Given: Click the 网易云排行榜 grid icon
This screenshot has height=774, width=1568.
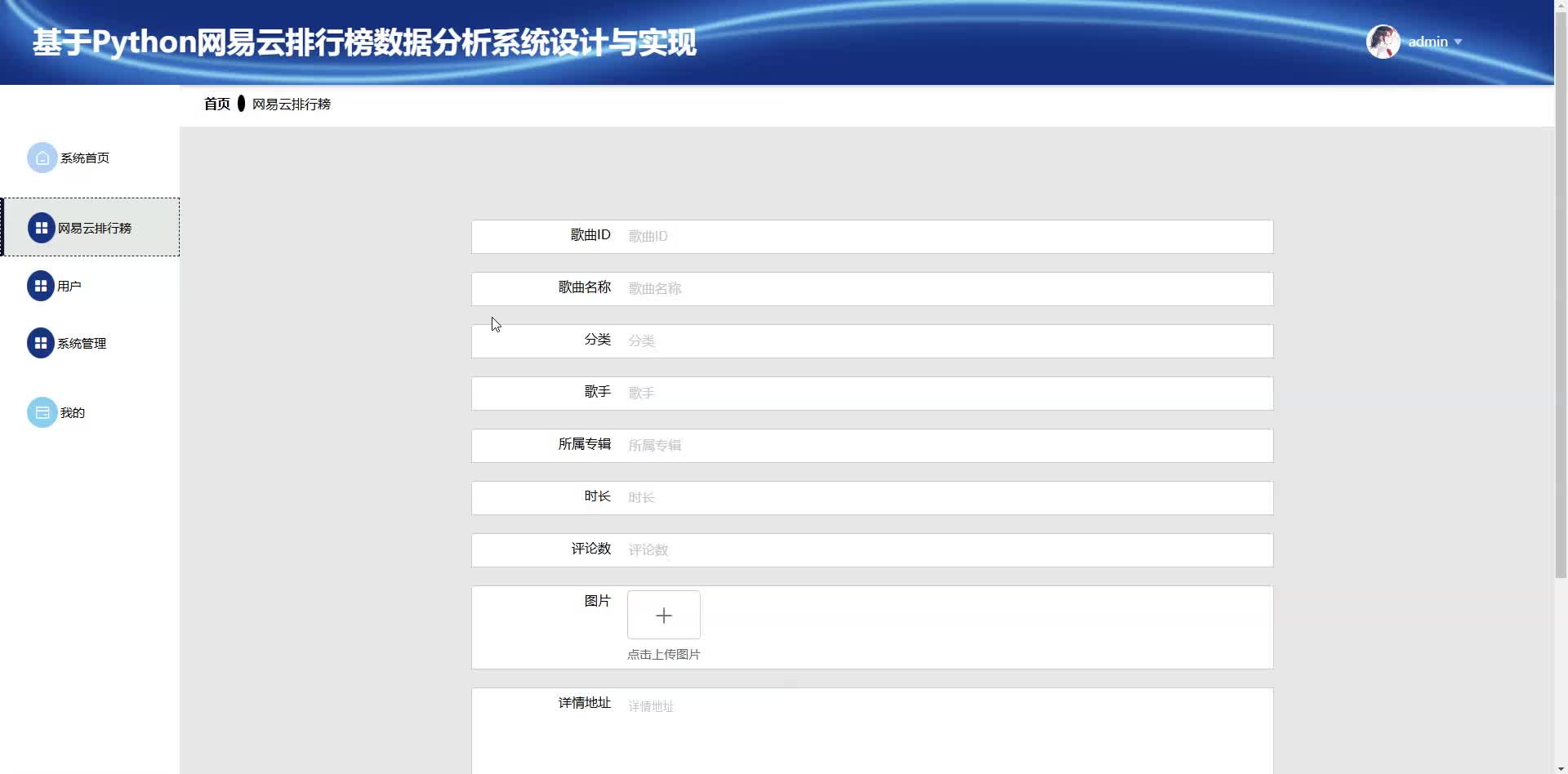Looking at the screenshot, I should click(42, 228).
